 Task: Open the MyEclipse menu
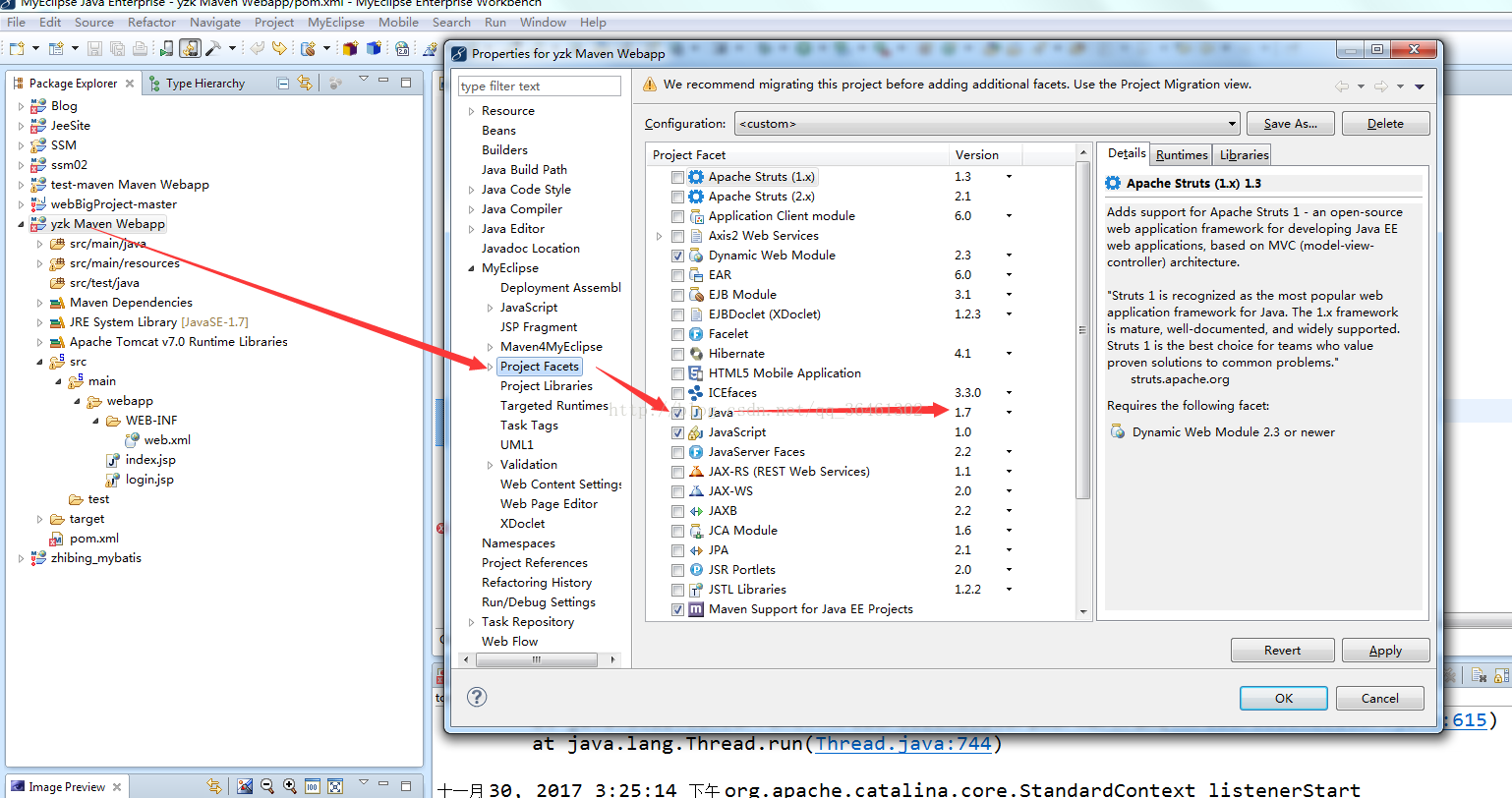tap(336, 22)
